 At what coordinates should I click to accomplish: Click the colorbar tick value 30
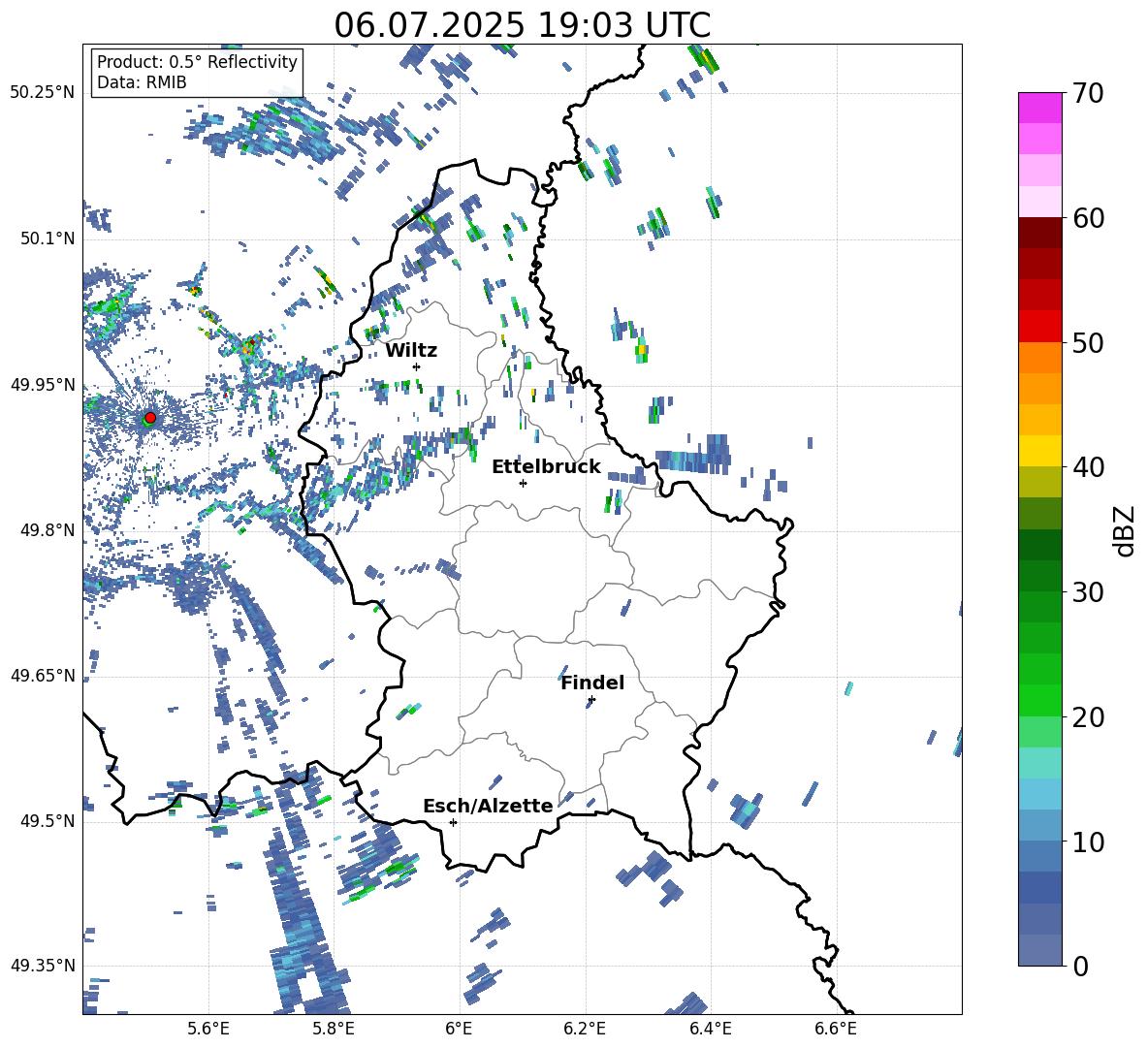pyautogui.click(x=1088, y=592)
